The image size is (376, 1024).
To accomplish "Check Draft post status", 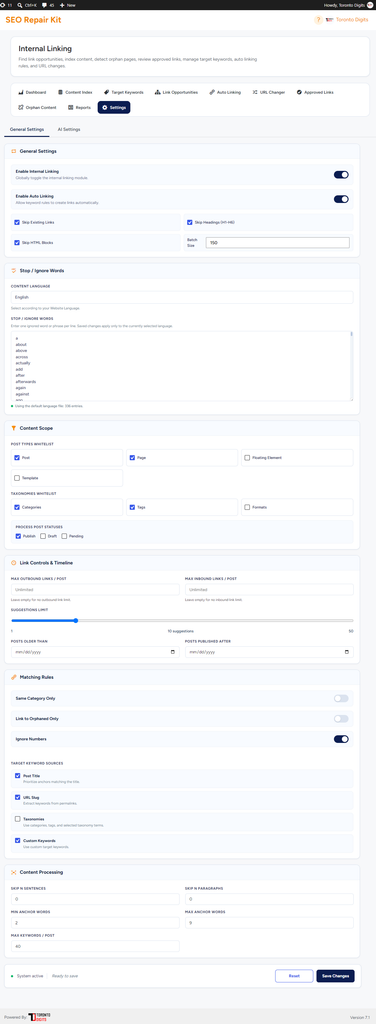I will [x=42, y=536].
